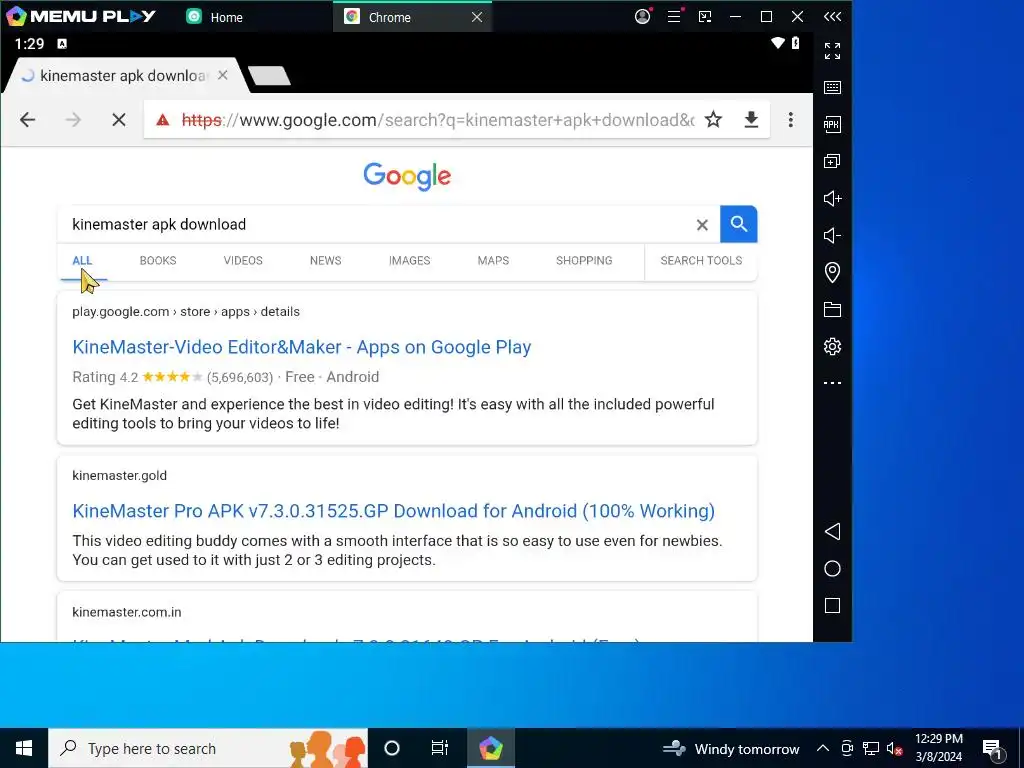Click the blue search magnifier button
The height and width of the screenshot is (768, 1024).
click(x=739, y=224)
